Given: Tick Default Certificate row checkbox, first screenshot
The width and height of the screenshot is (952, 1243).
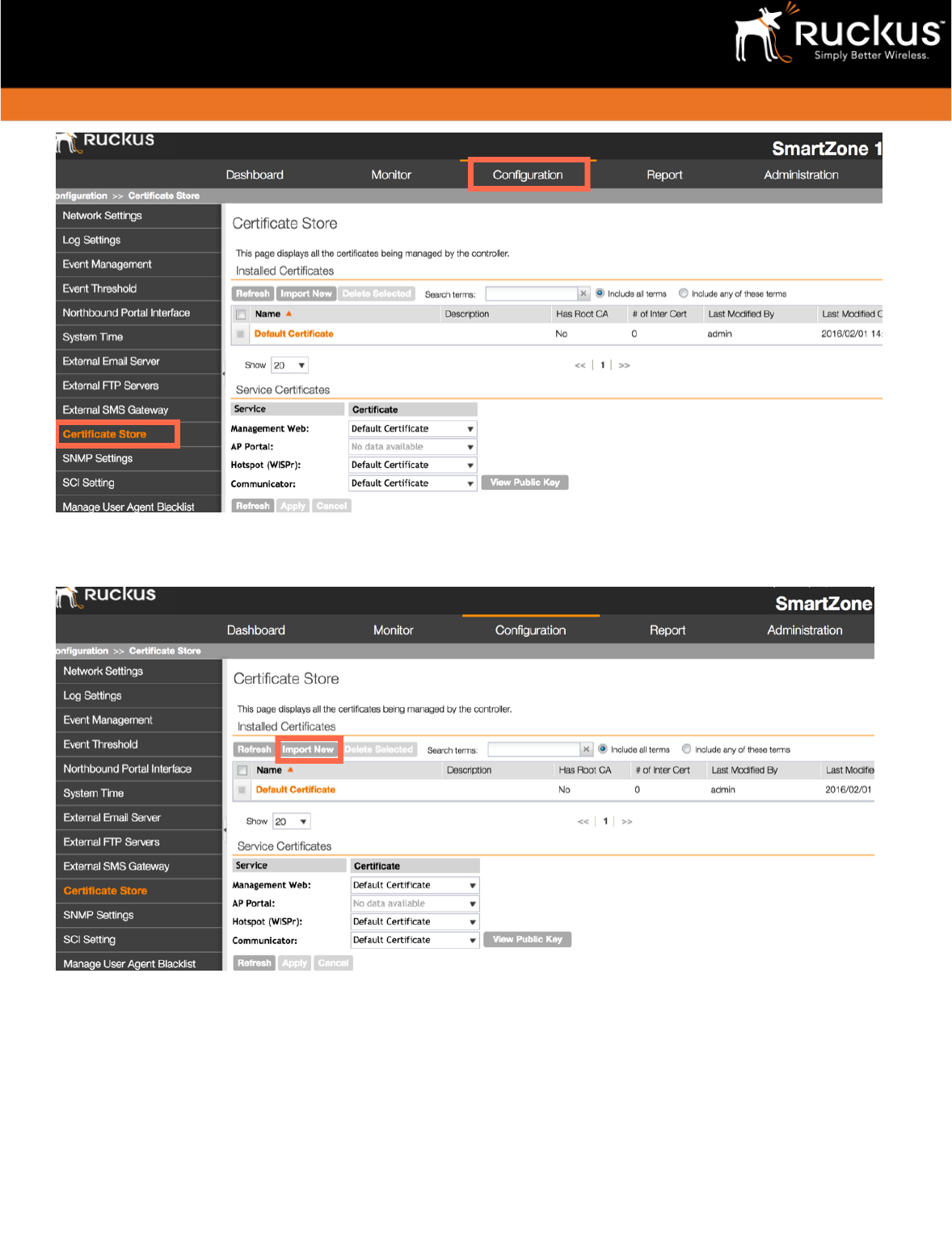Looking at the screenshot, I should pos(241,334).
